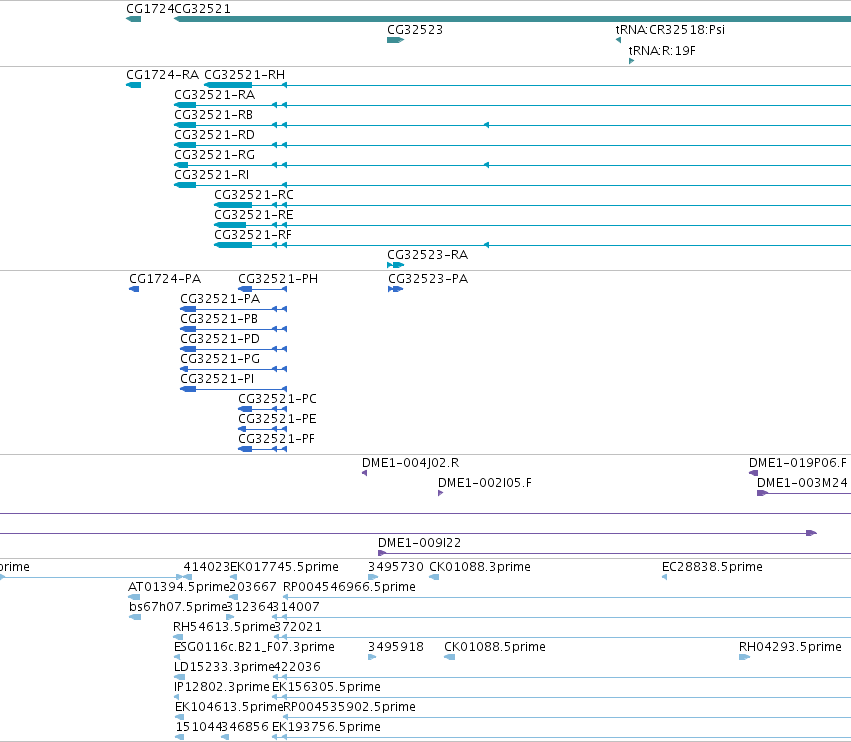This screenshot has height=742, width=851.
Task: Click the tRNA:CR32518:Psi arrow glyph
Action: (618, 40)
